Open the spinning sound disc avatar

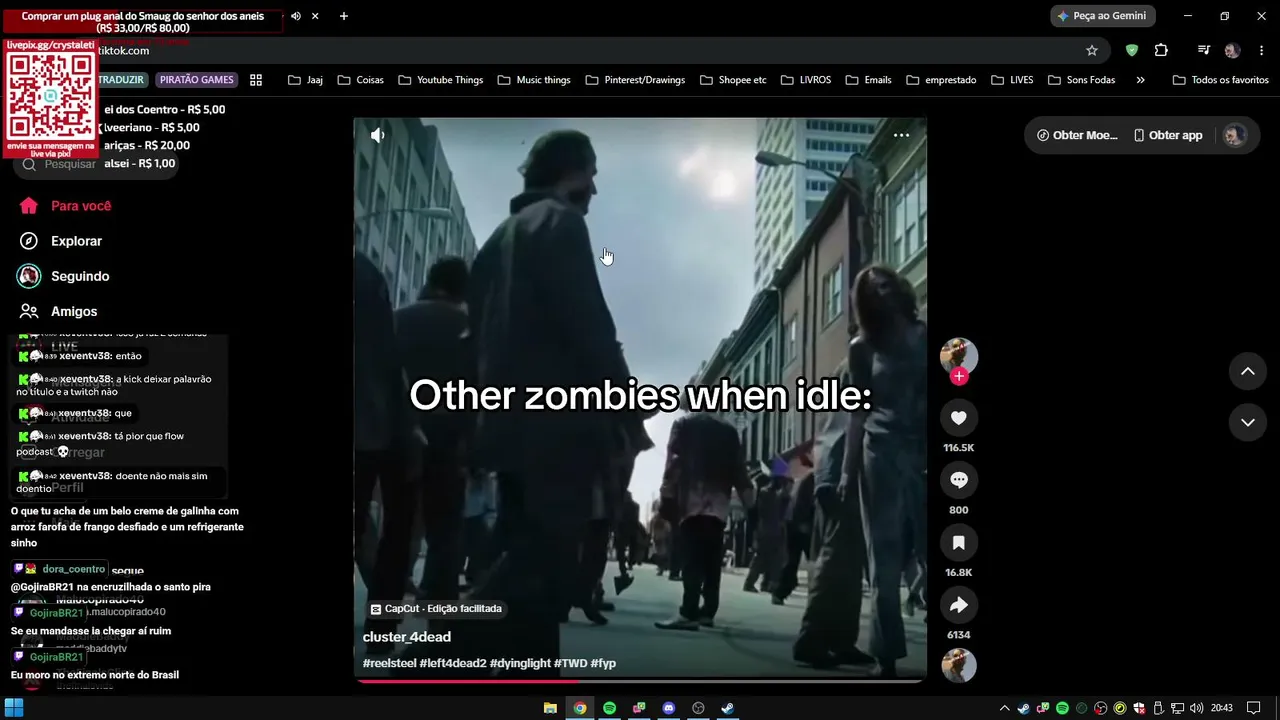pos(958,666)
